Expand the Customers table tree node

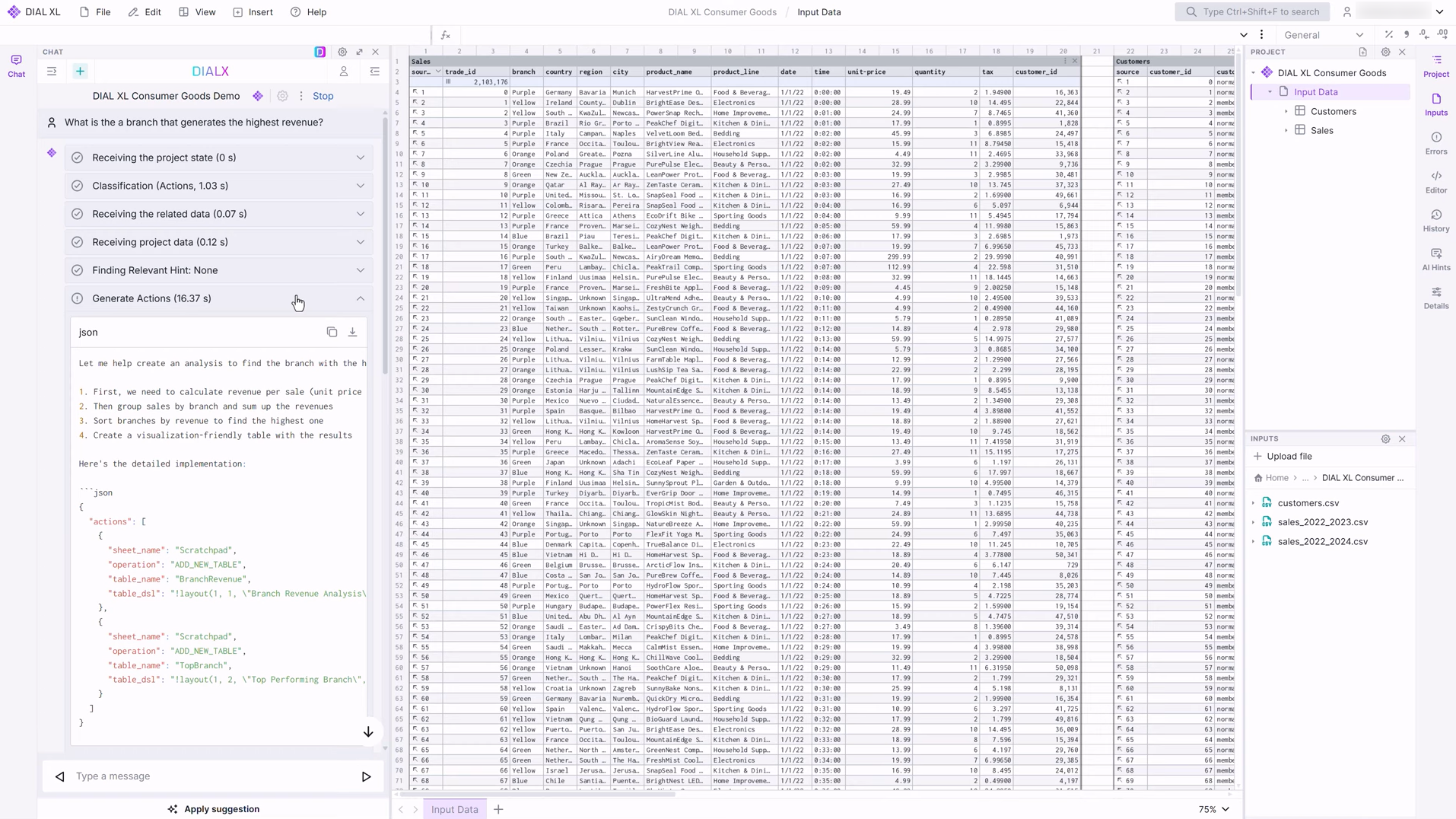pyautogui.click(x=1286, y=111)
